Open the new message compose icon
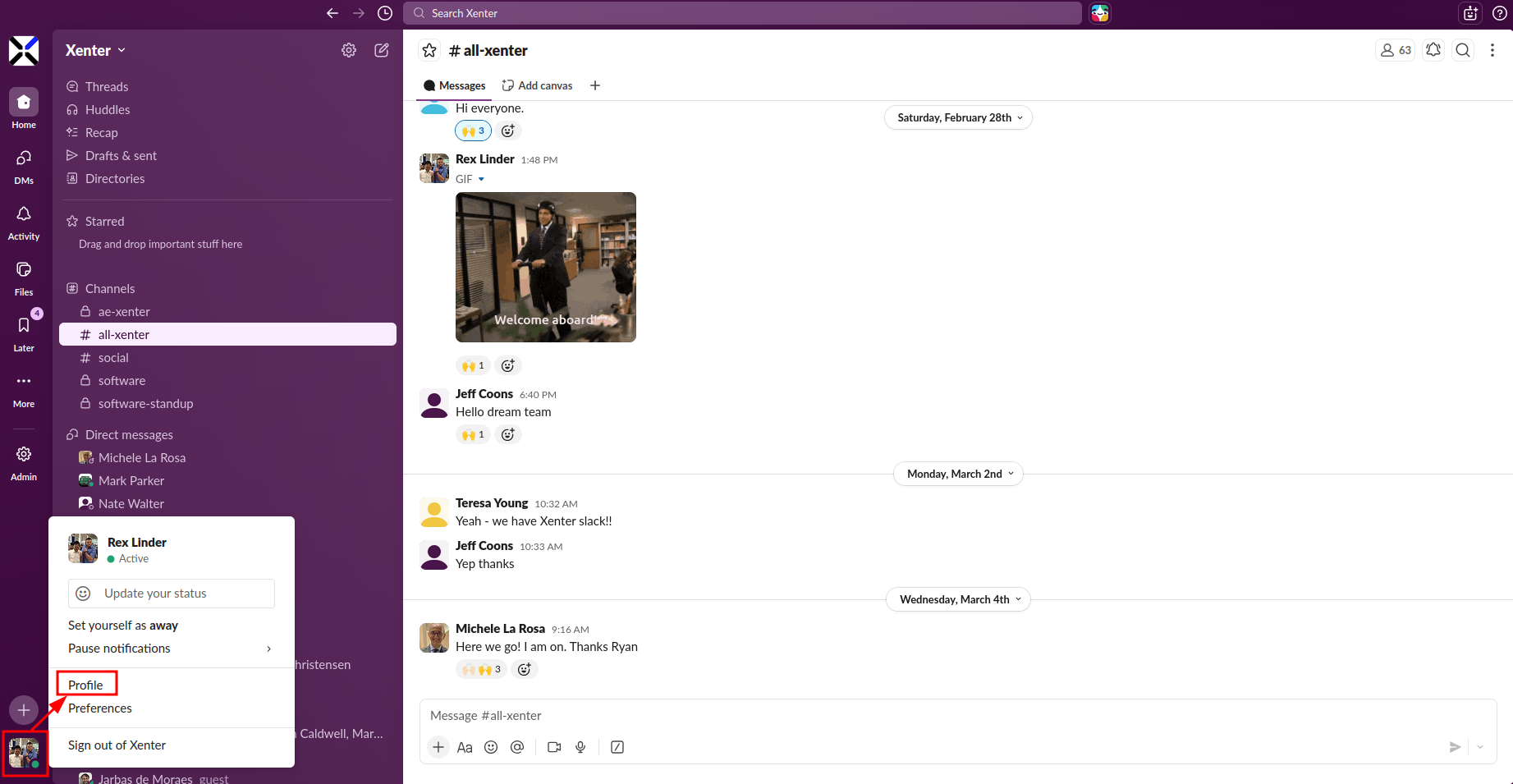The height and width of the screenshot is (784, 1513). point(382,50)
